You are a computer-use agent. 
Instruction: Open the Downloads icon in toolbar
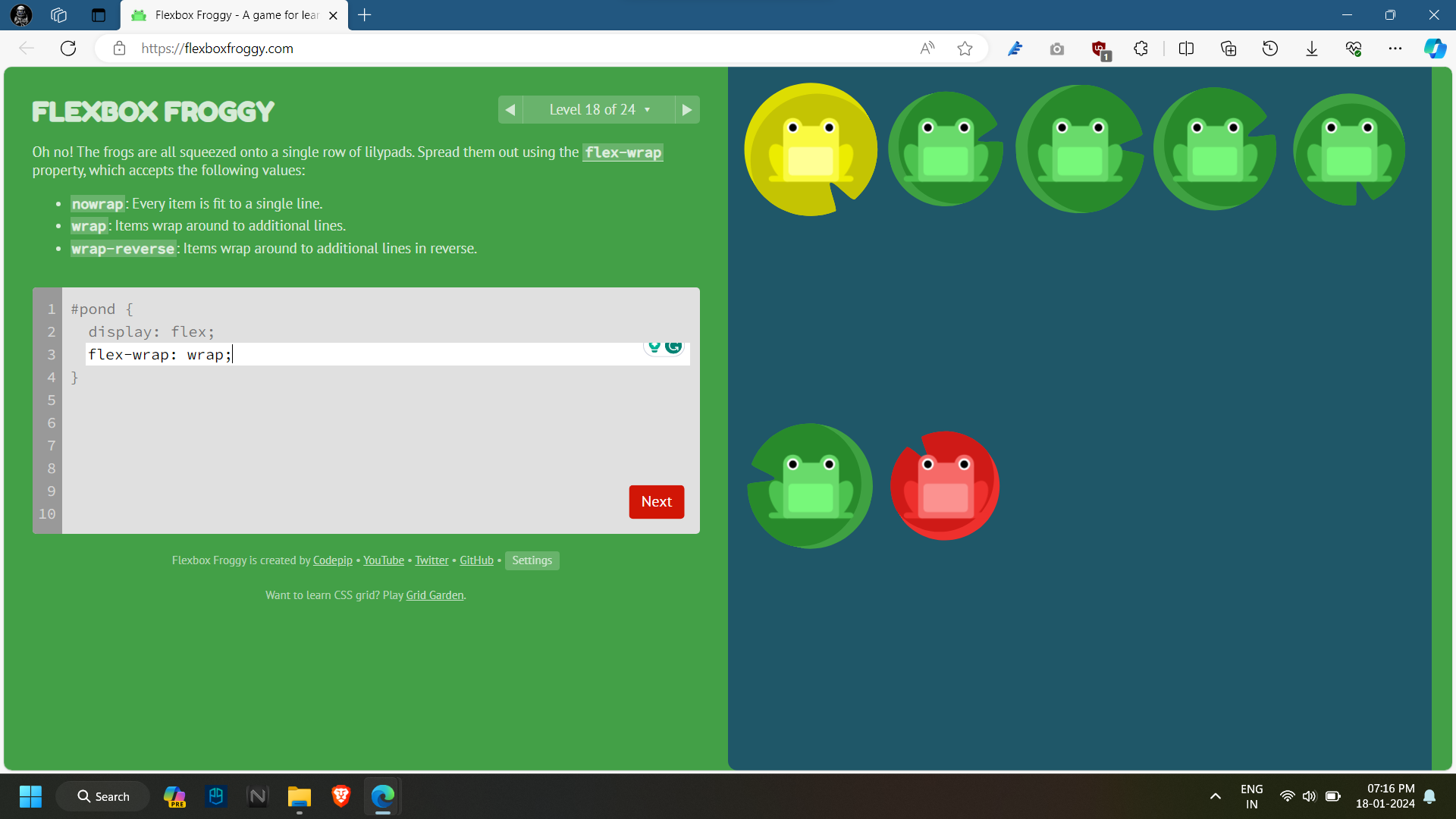coord(1311,49)
